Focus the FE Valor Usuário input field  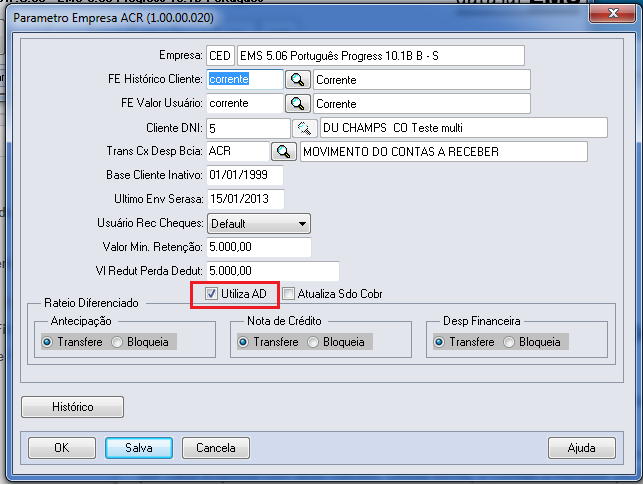(245, 103)
